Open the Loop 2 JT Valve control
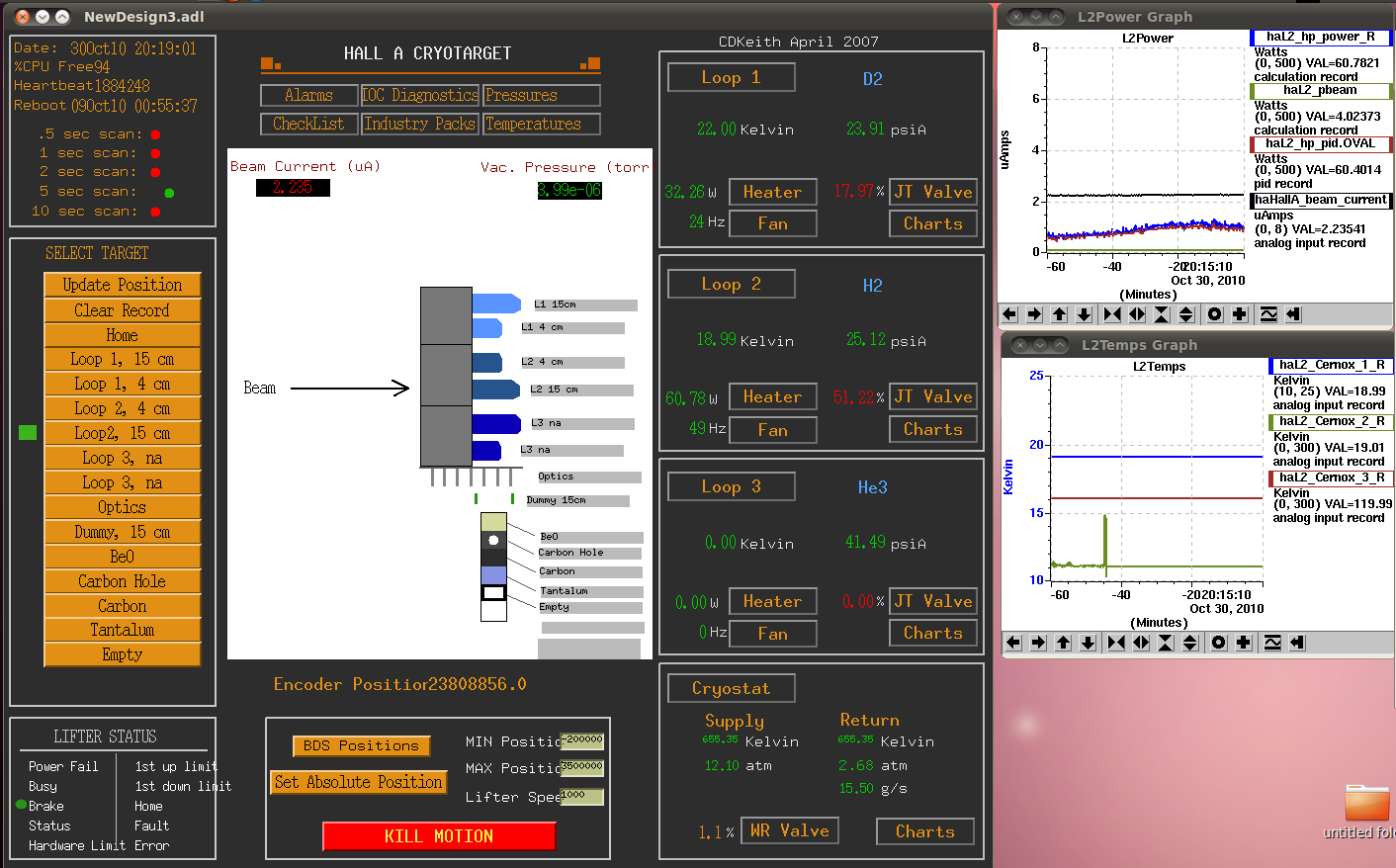Image resolution: width=1396 pixels, height=868 pixels. click(933, 396)
